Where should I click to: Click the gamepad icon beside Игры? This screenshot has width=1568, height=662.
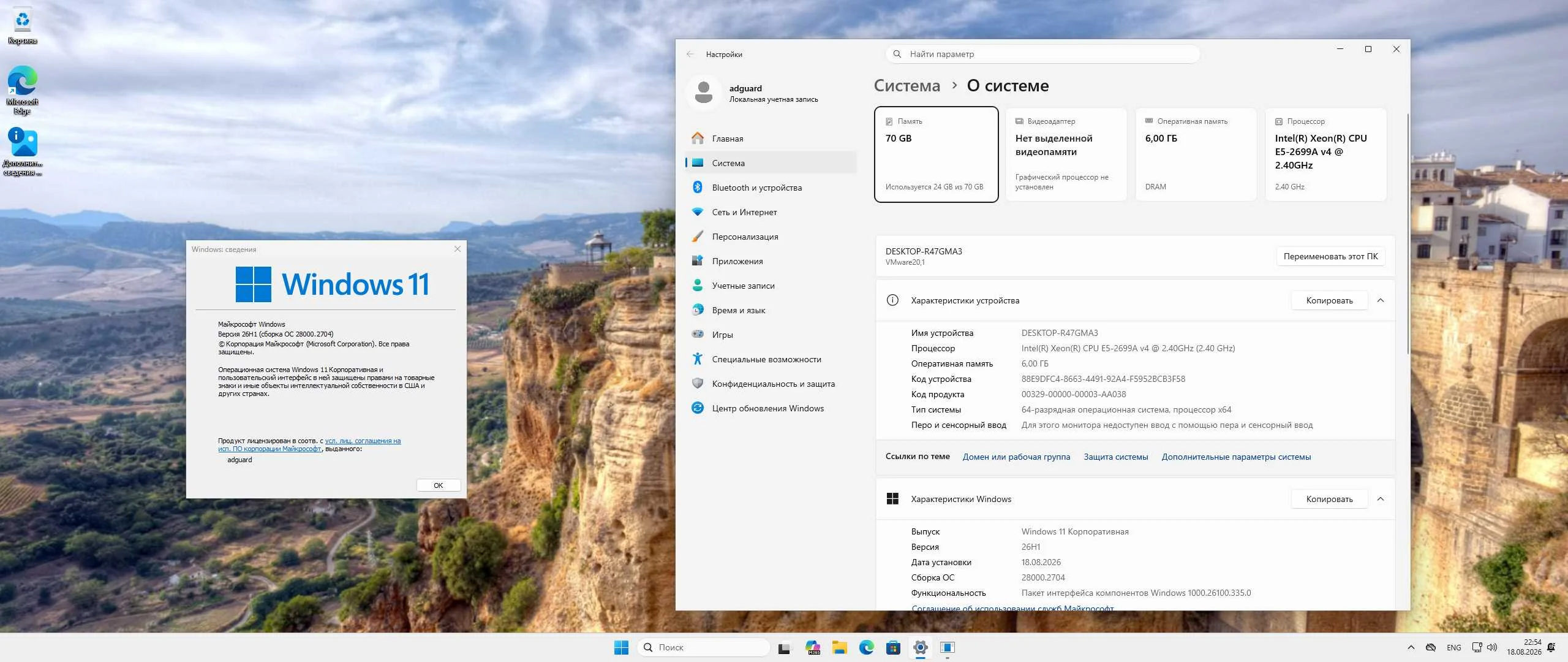coord(698,335)
